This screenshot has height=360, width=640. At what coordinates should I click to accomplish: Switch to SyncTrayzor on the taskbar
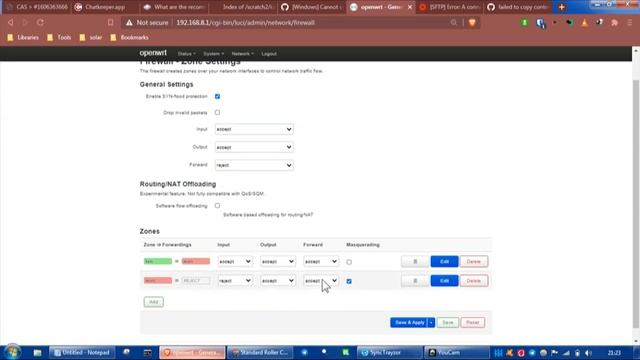coord(389,353)
